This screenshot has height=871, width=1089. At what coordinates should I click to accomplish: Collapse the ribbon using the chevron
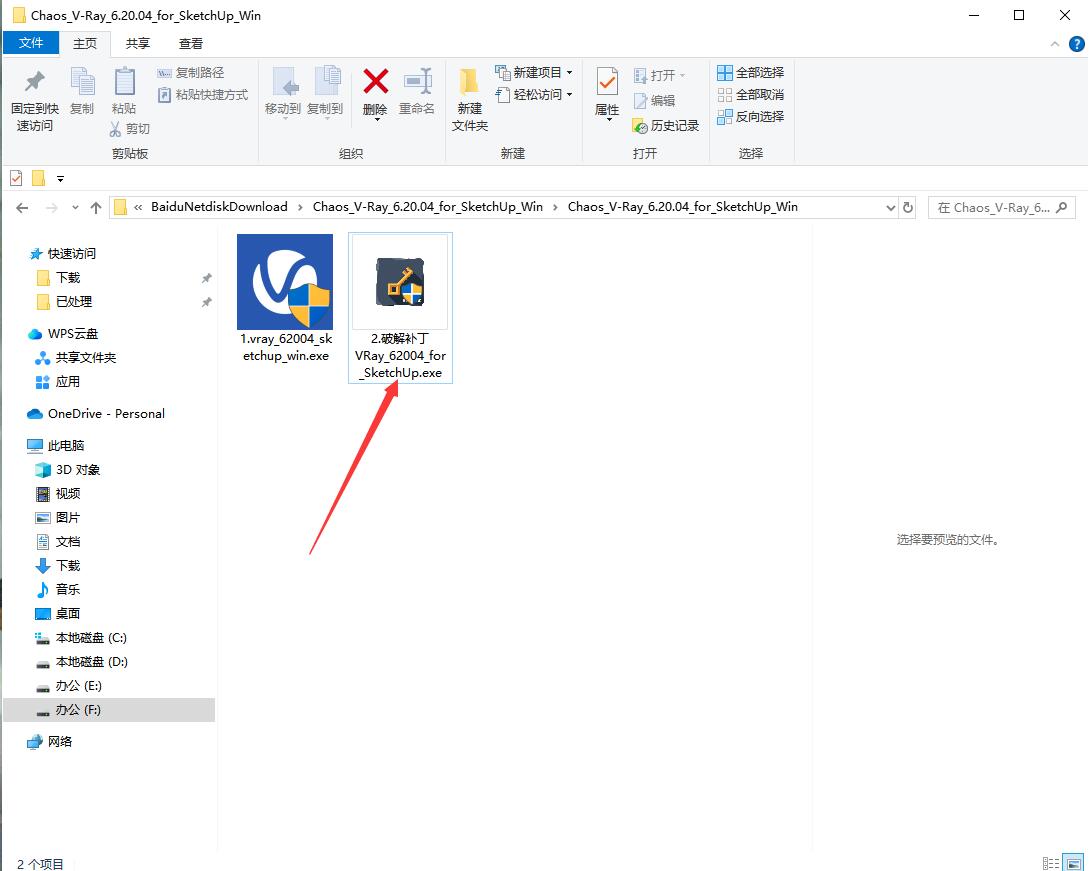1054,44
